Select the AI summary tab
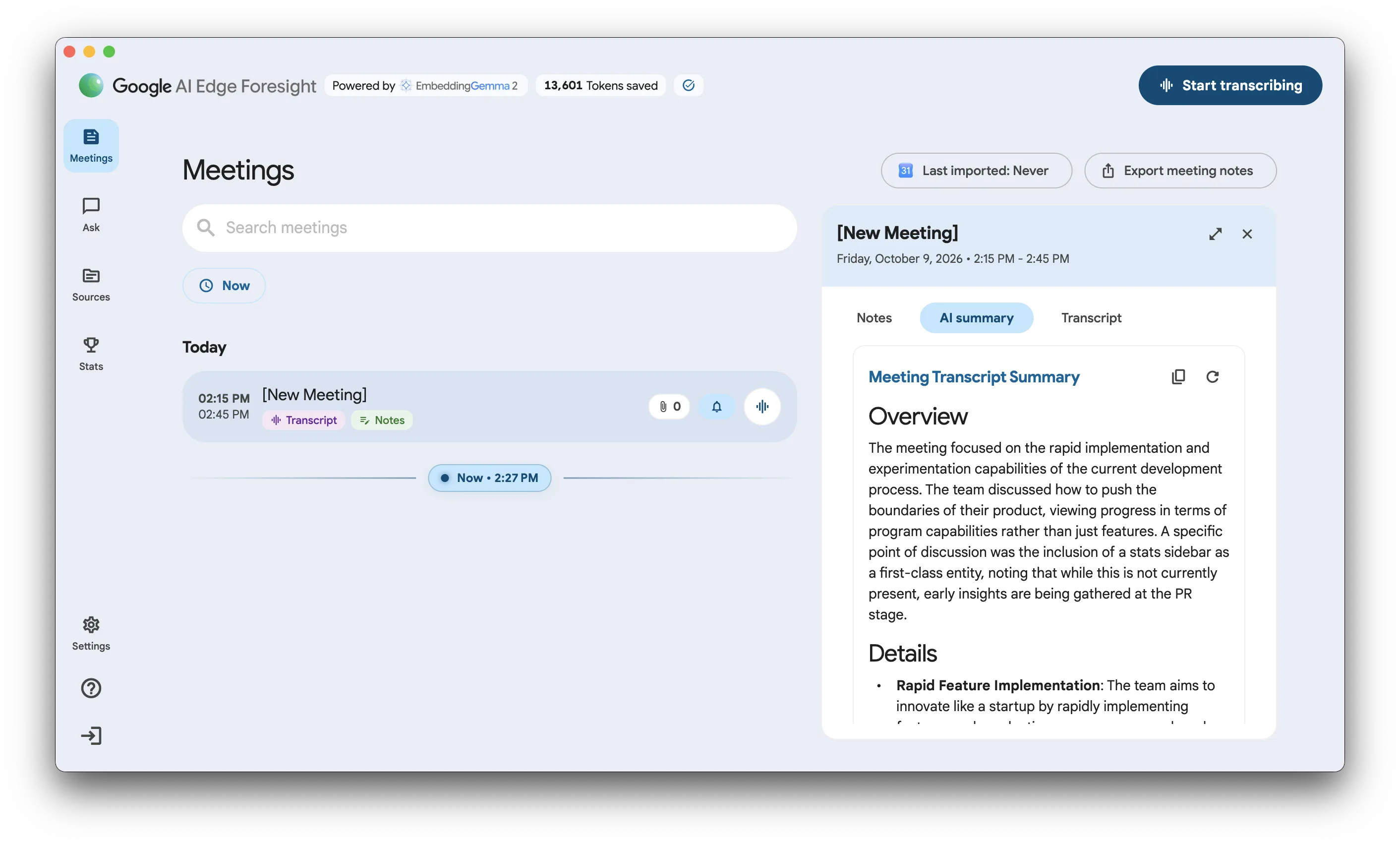Viewport: 1400px width, 845px height. 976,318
